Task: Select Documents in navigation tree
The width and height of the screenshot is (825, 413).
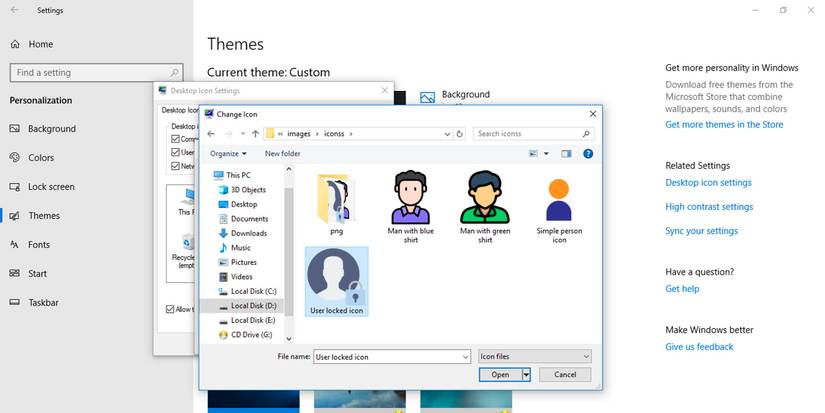Action: click(244, 219)
